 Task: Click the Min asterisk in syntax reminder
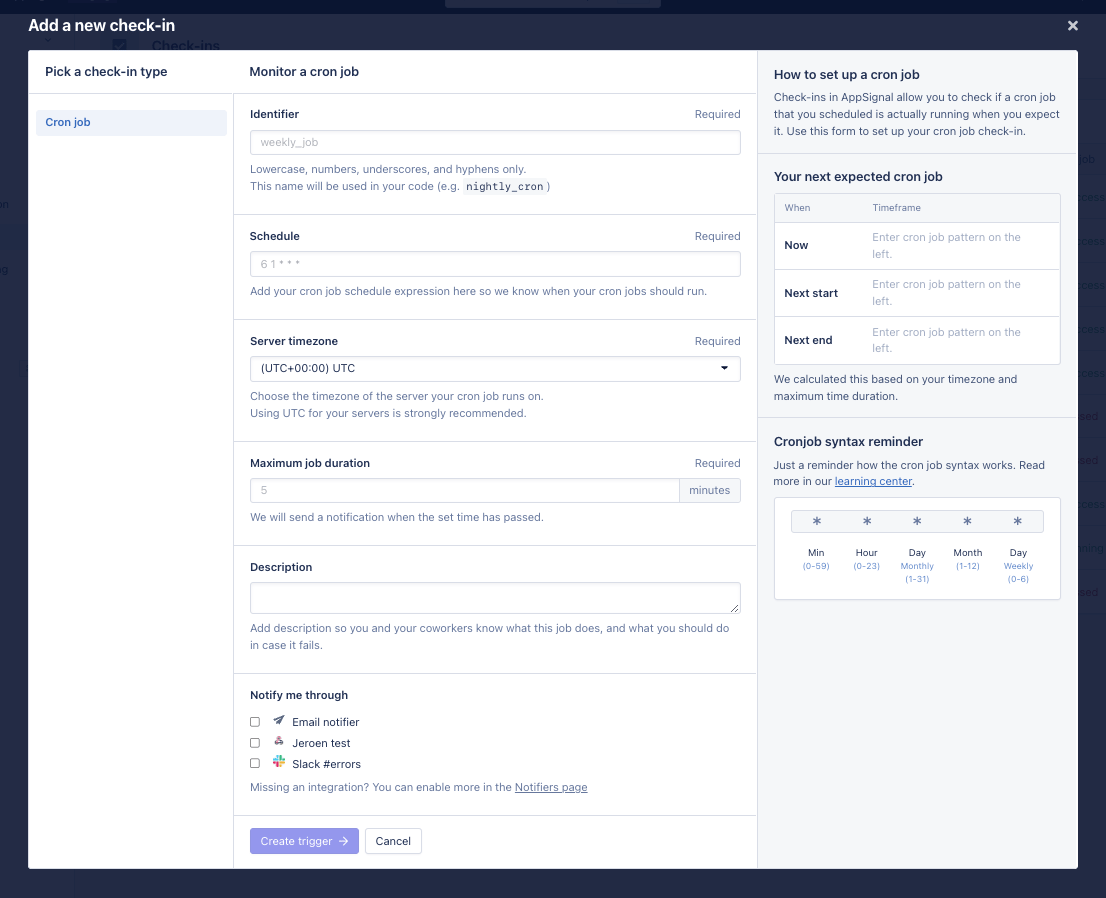[816, 521]
